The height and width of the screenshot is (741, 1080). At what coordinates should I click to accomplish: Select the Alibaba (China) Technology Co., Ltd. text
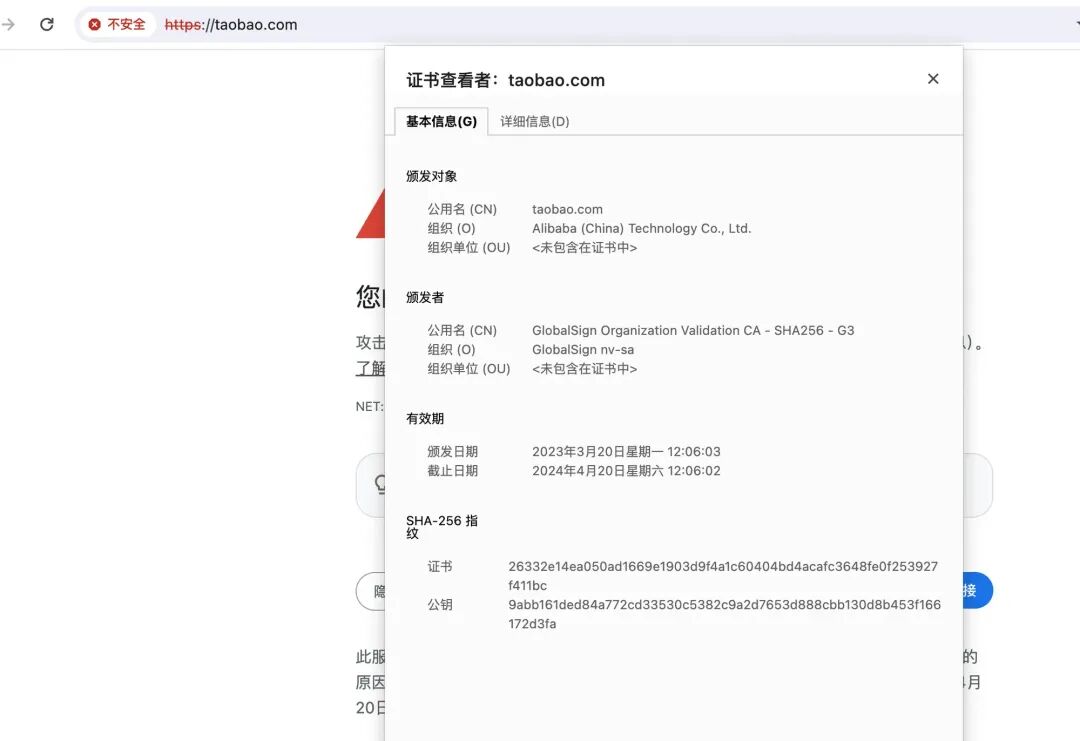(x=641, y=229)
